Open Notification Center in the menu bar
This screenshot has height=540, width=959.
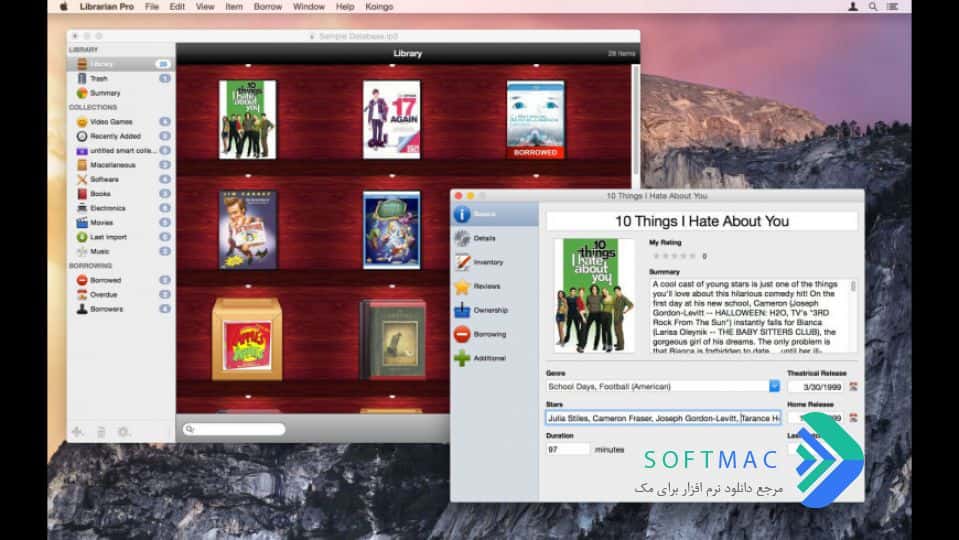pyautogui.click(x=892, y=7)
